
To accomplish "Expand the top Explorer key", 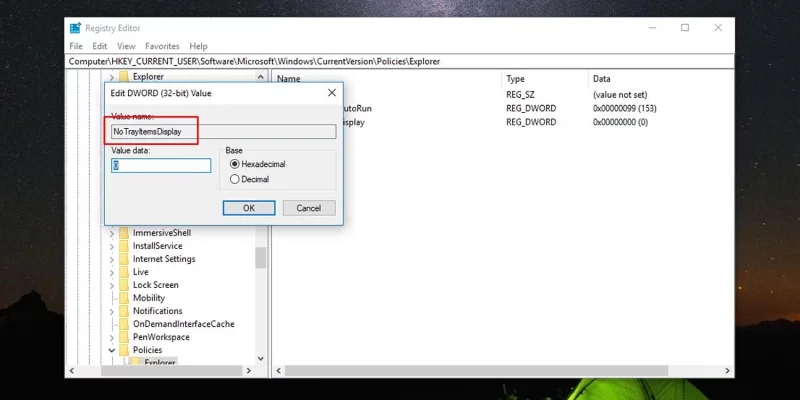I will [112, 77].
